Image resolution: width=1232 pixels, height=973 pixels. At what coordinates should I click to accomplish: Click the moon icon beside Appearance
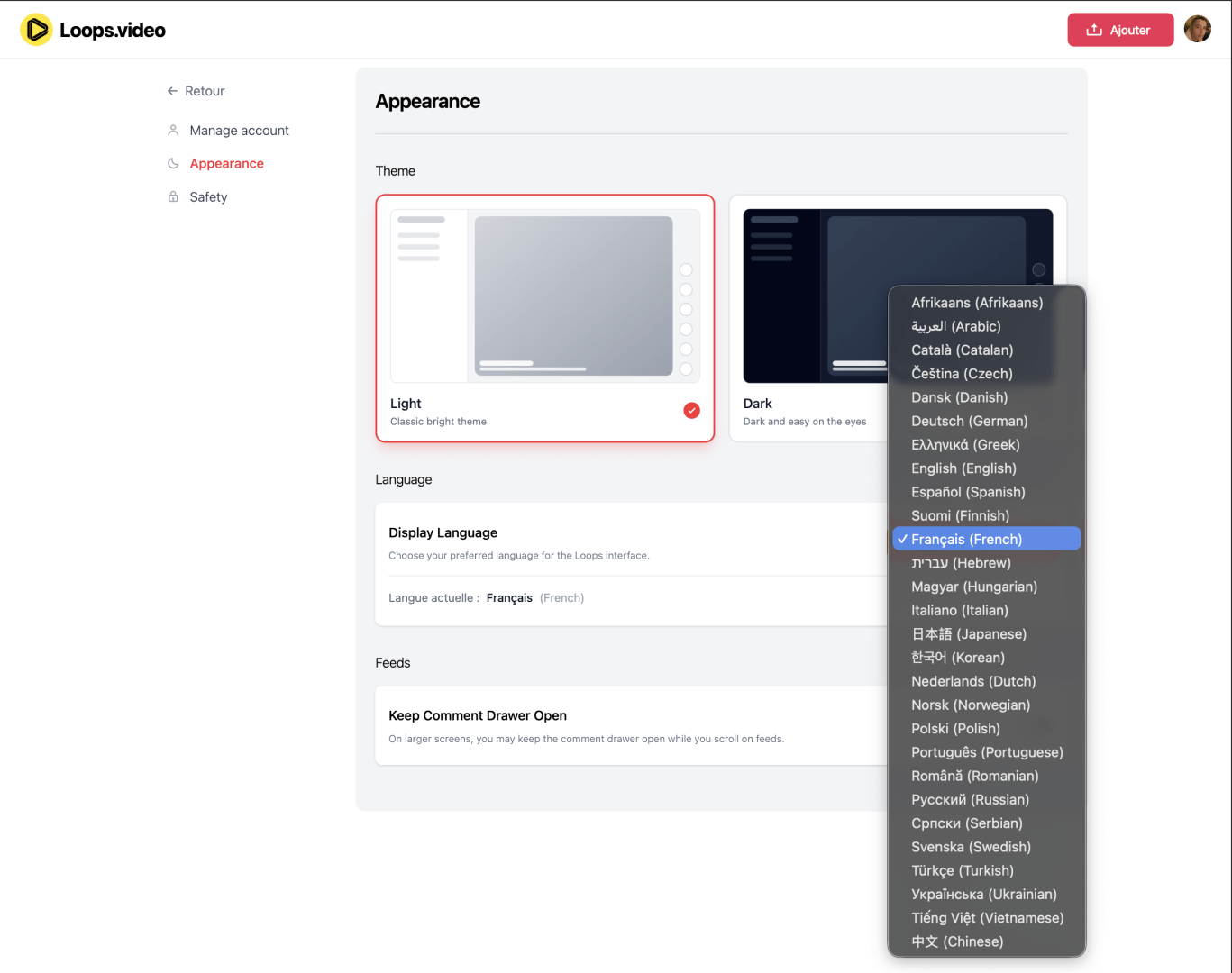tap(173, 164)
